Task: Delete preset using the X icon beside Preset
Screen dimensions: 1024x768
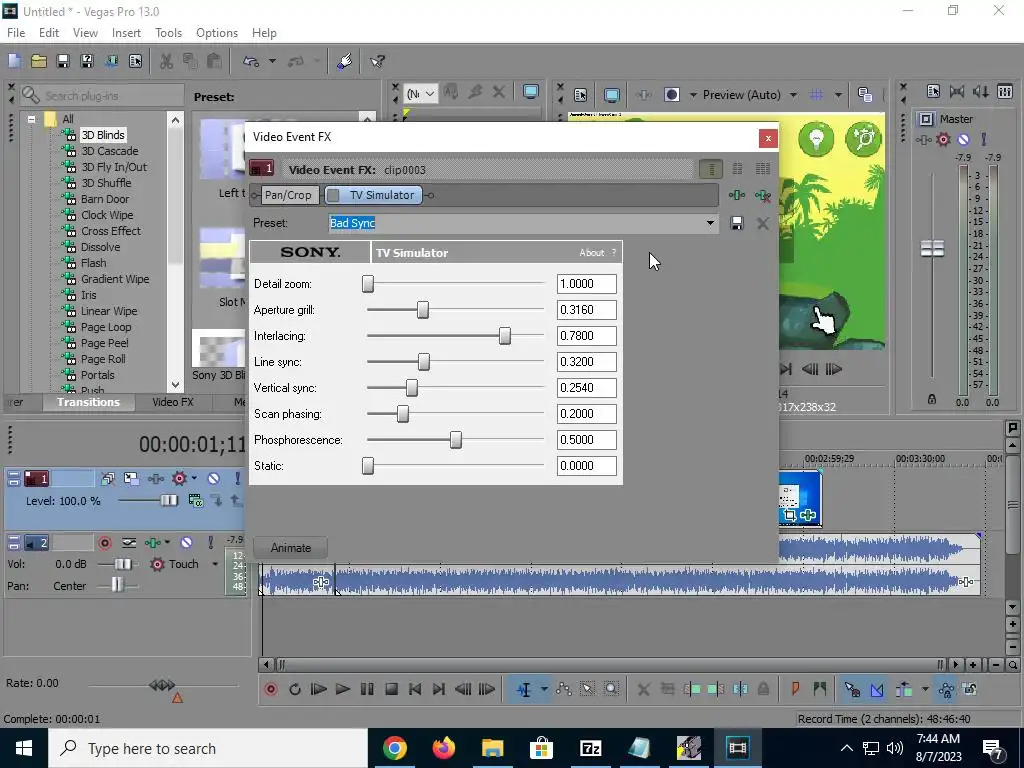Action: [762, 223]
